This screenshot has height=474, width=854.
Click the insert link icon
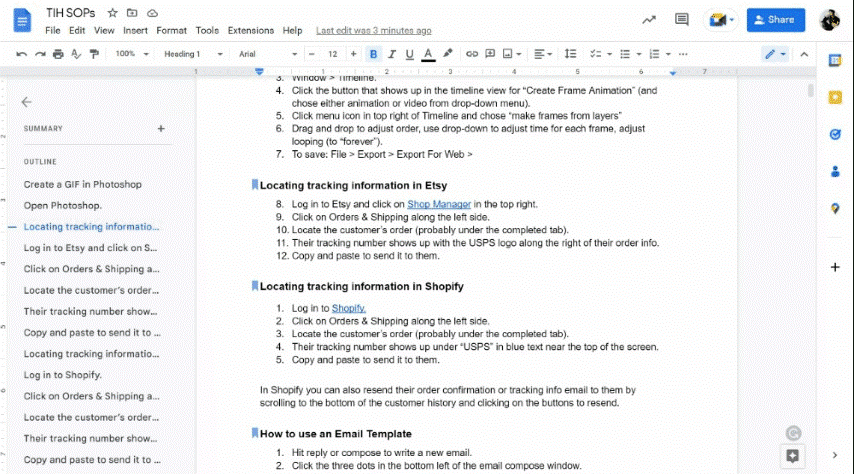point(472,54)
